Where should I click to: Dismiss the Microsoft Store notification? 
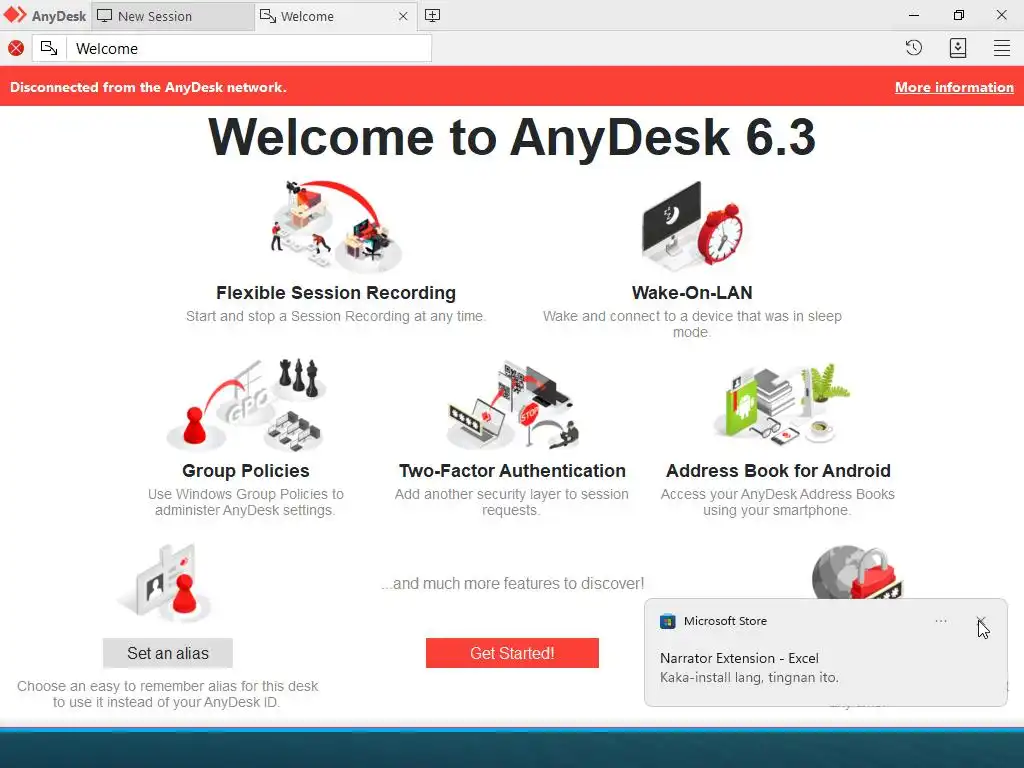[981, 621]
